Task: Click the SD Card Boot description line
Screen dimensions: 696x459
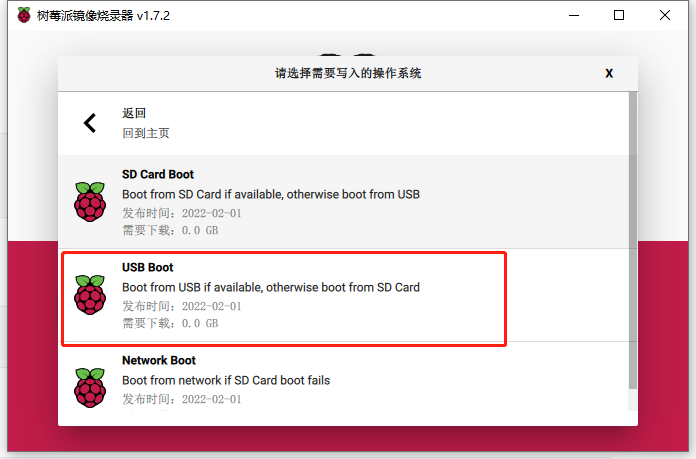Action: (271, 194)
